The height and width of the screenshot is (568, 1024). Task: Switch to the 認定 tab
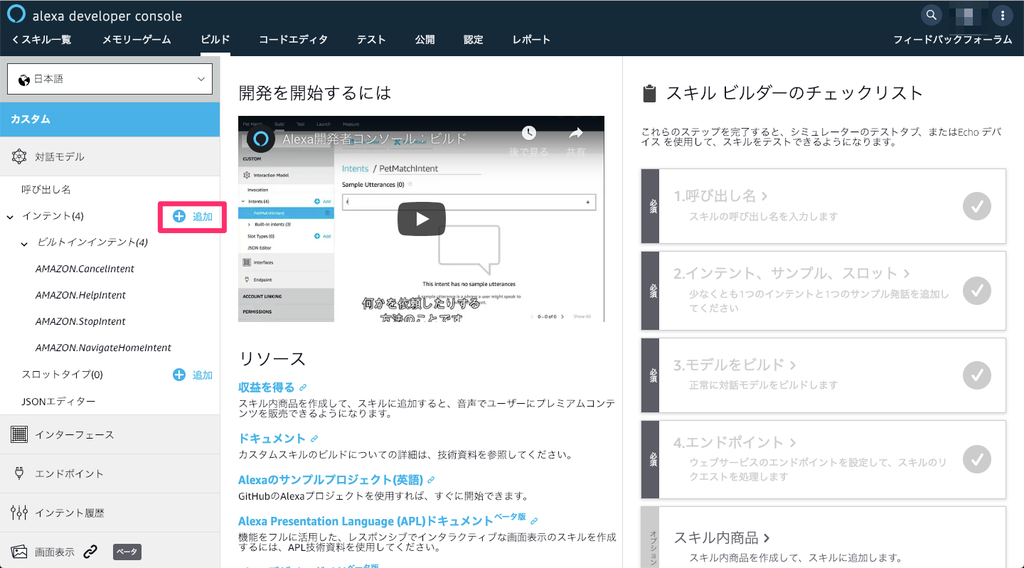point(473,40)
